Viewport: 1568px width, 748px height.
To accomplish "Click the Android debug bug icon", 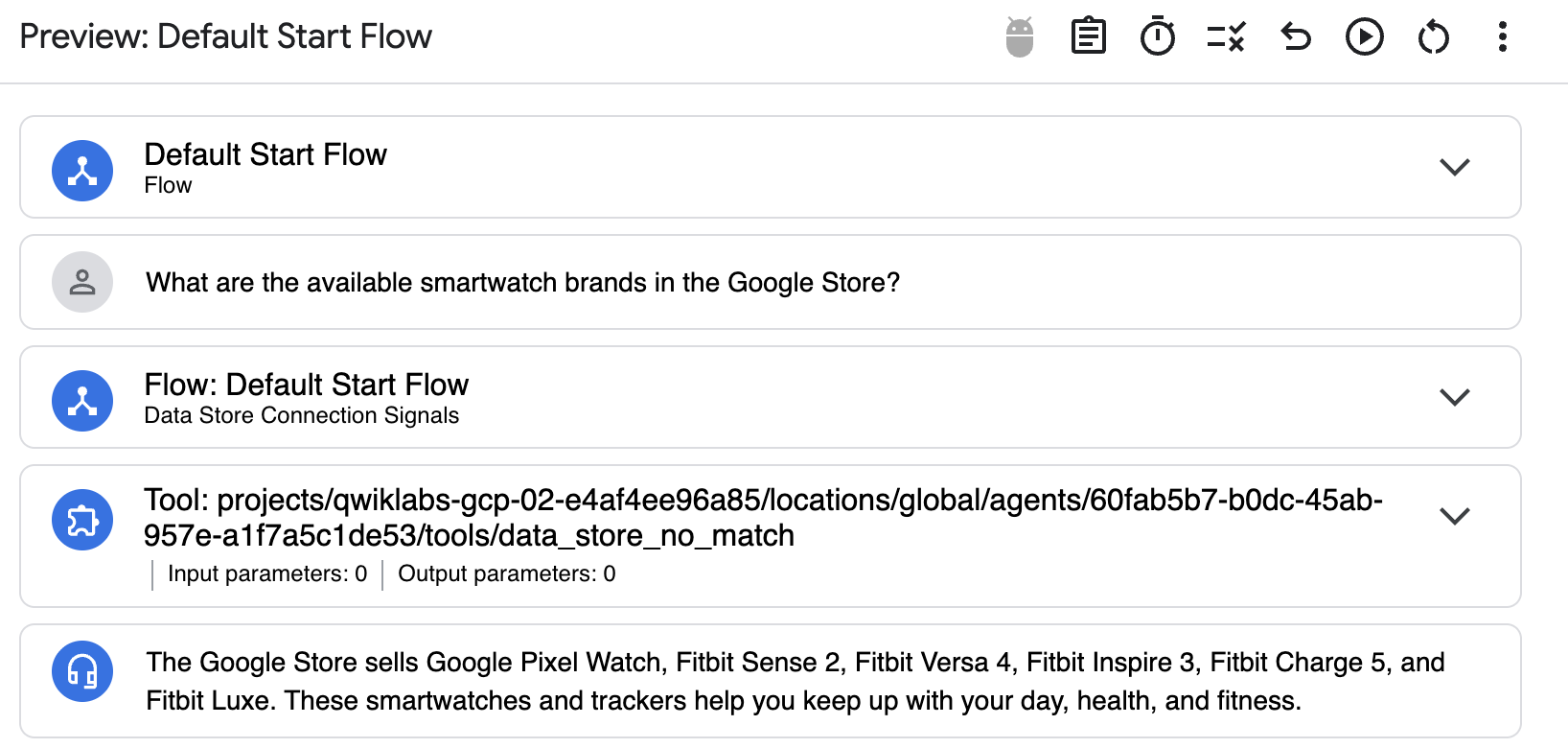I will [1020, 37].
